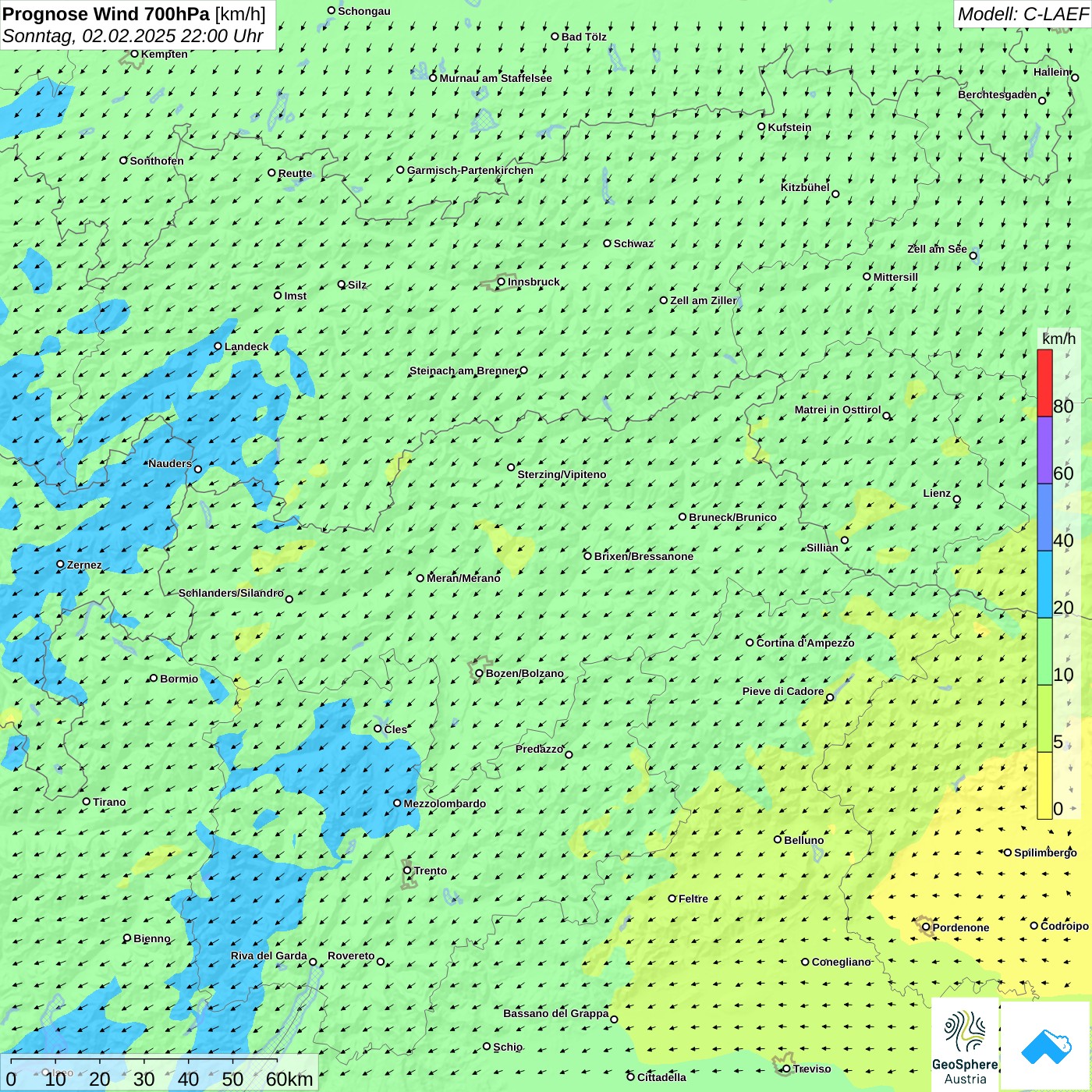
Task: Click the GeoSphere Austria logo
Action: 965,1045
